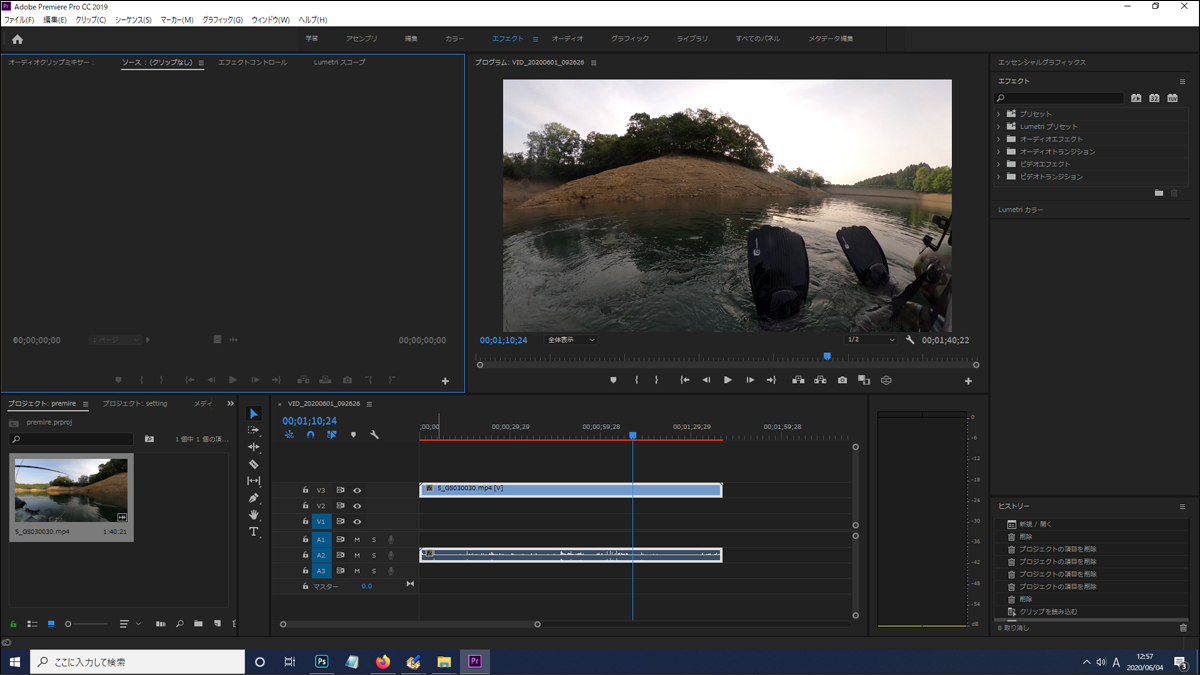Switch to the オーディオ workspace

pos(567,39)
